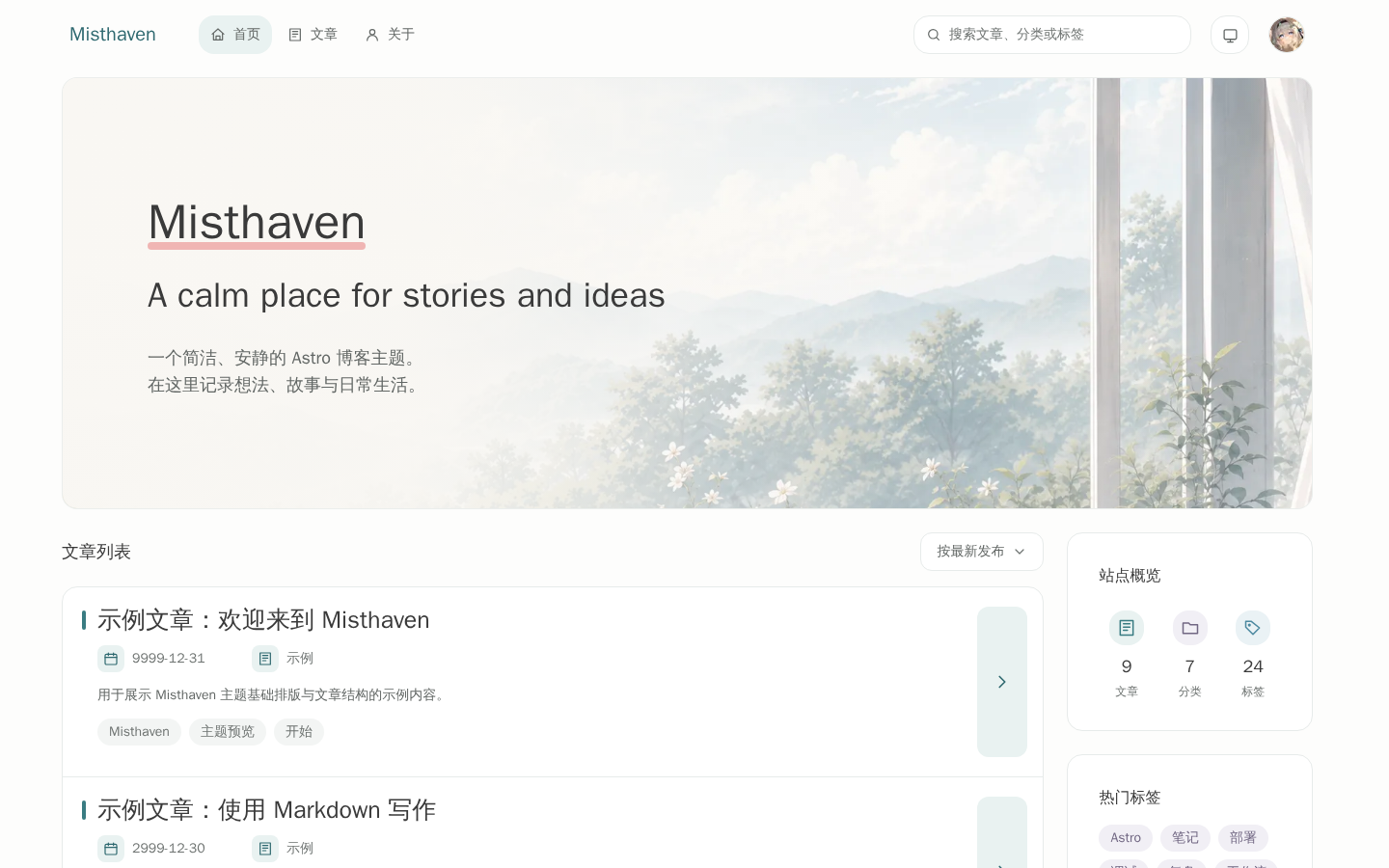Open article 示例文章:使用 Markdown 写作
Viewport: 1389px width, 868px height.
[x=266, y=810]
